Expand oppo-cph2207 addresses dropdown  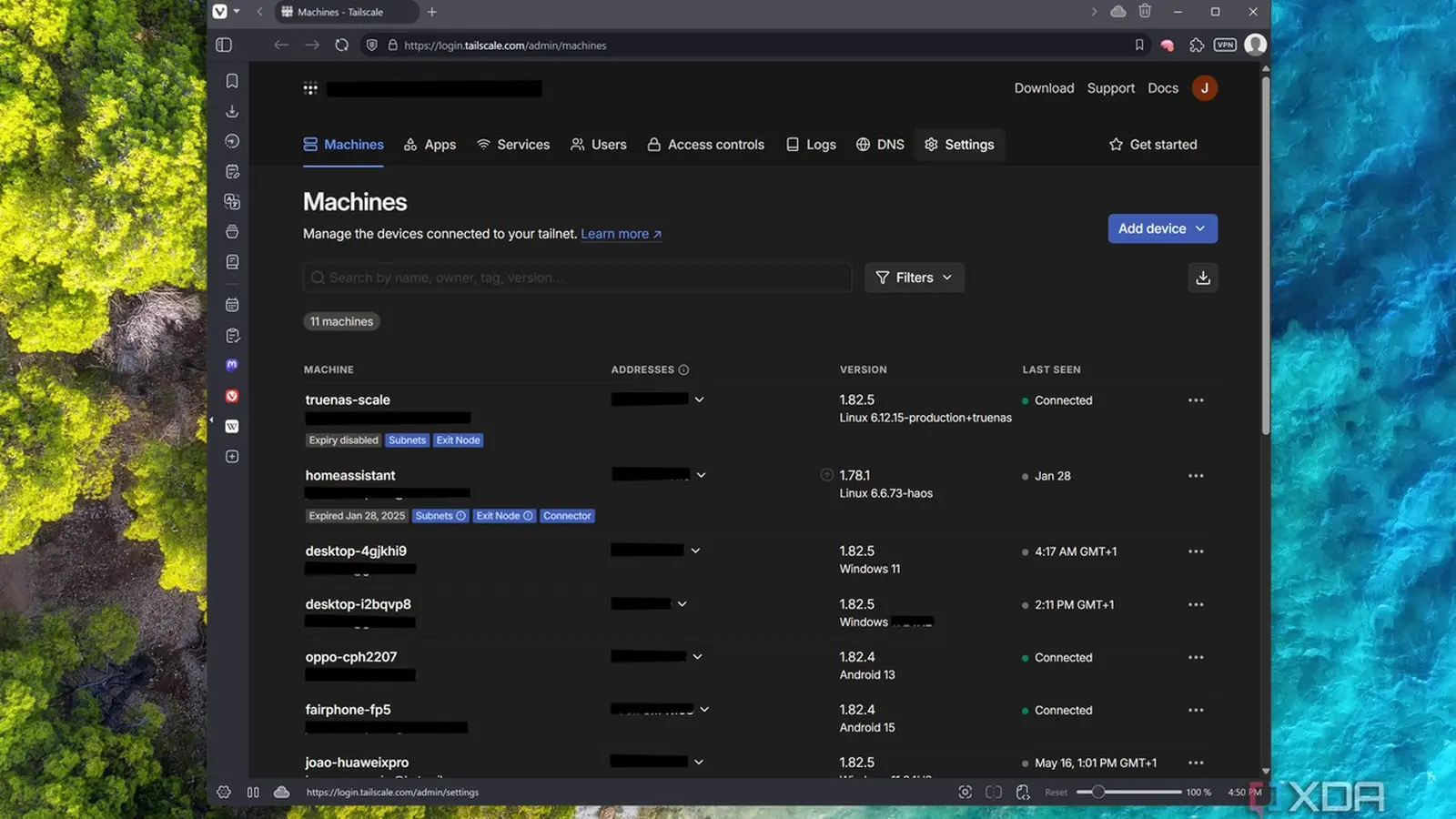pyautogui.click(x=697, y=656)
